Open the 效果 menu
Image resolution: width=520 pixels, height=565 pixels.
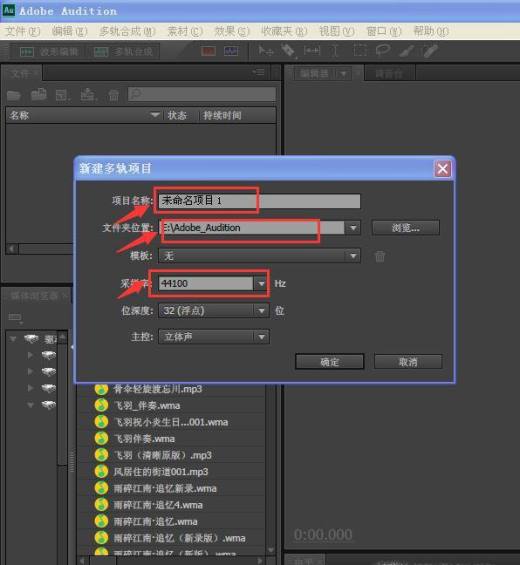232,32
